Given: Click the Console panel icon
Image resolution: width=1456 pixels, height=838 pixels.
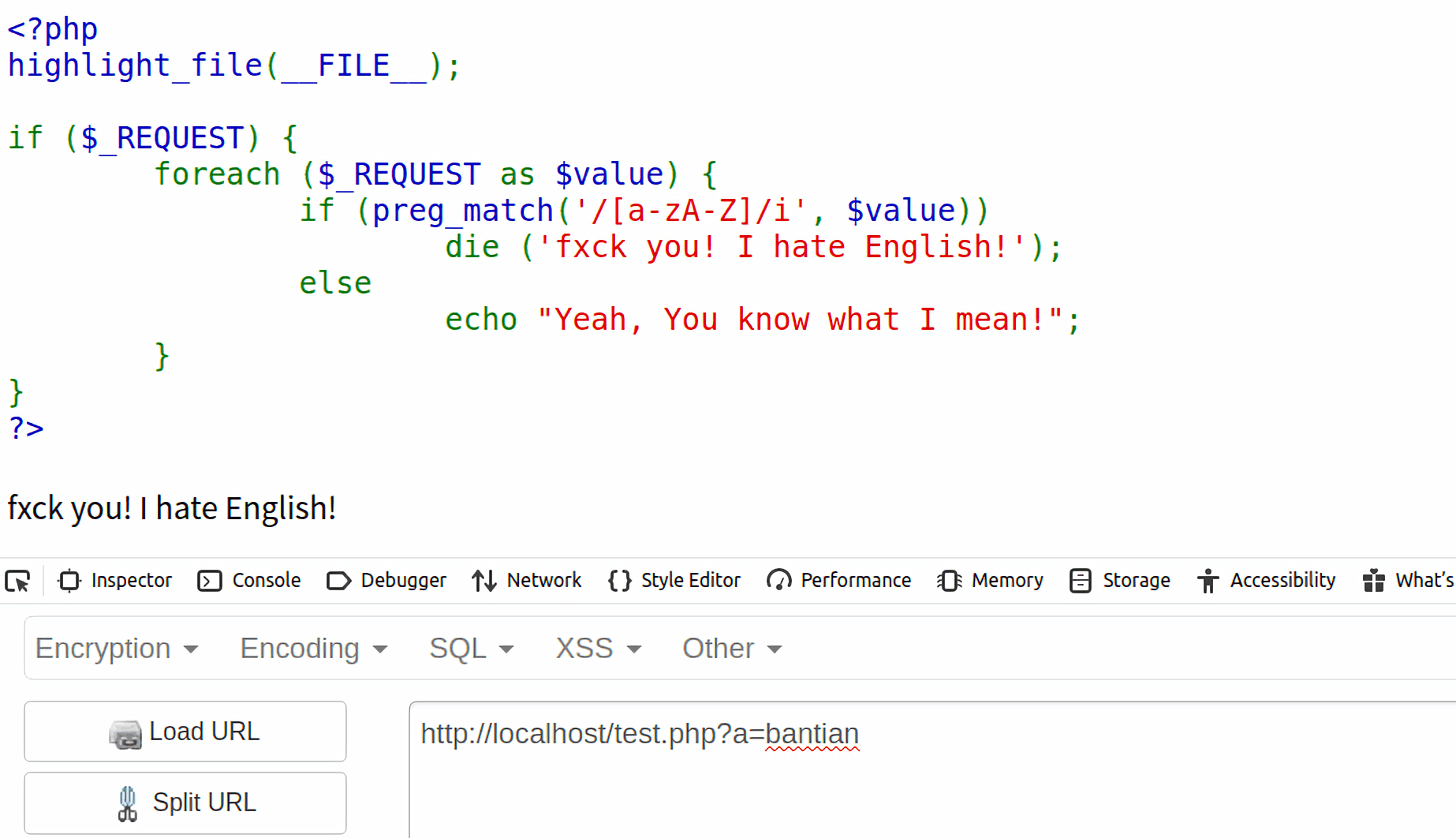Looking at the screenshot, I should [210, 581].
